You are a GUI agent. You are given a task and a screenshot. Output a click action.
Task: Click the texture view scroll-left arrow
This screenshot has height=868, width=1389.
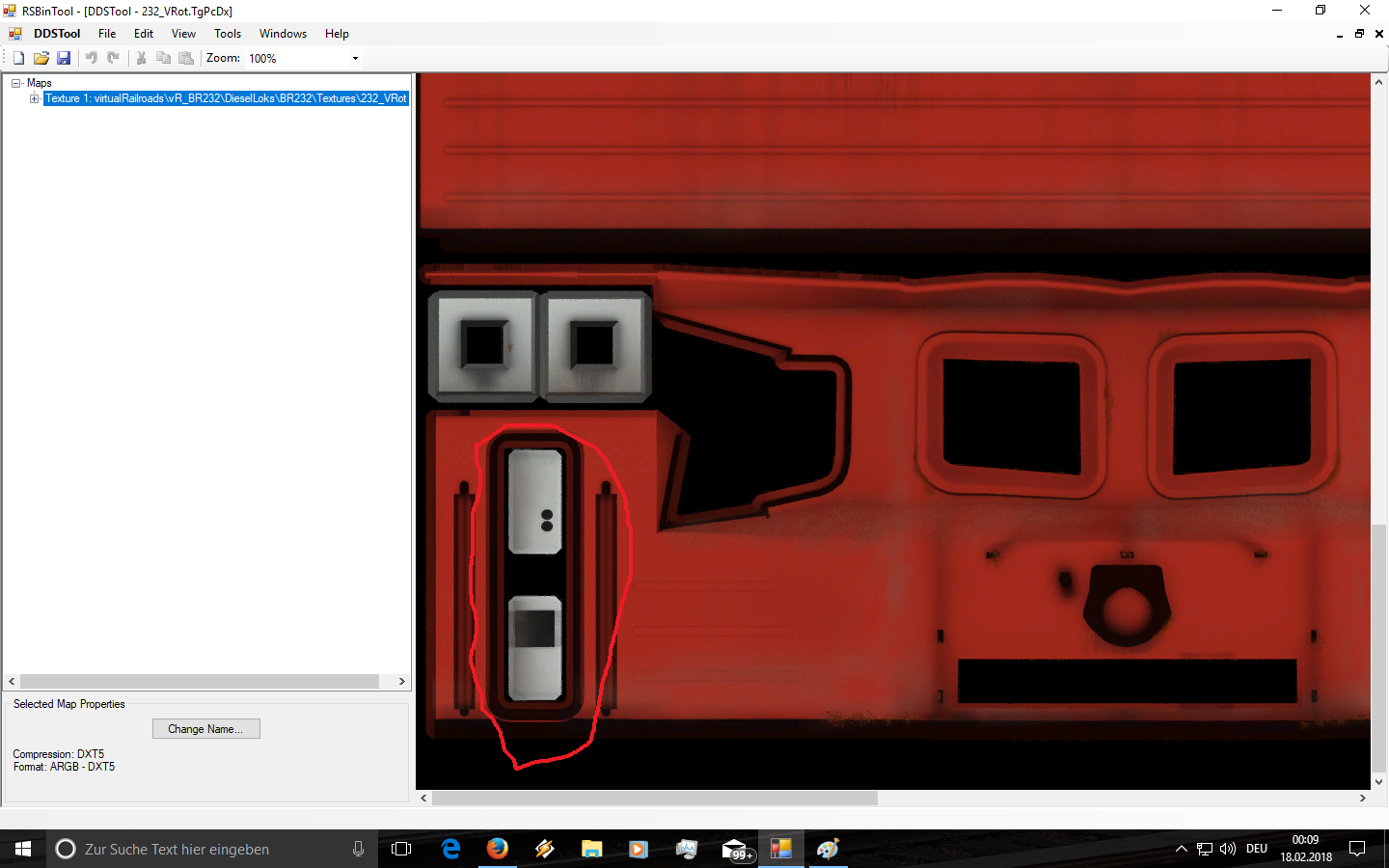tap(423, 799)
